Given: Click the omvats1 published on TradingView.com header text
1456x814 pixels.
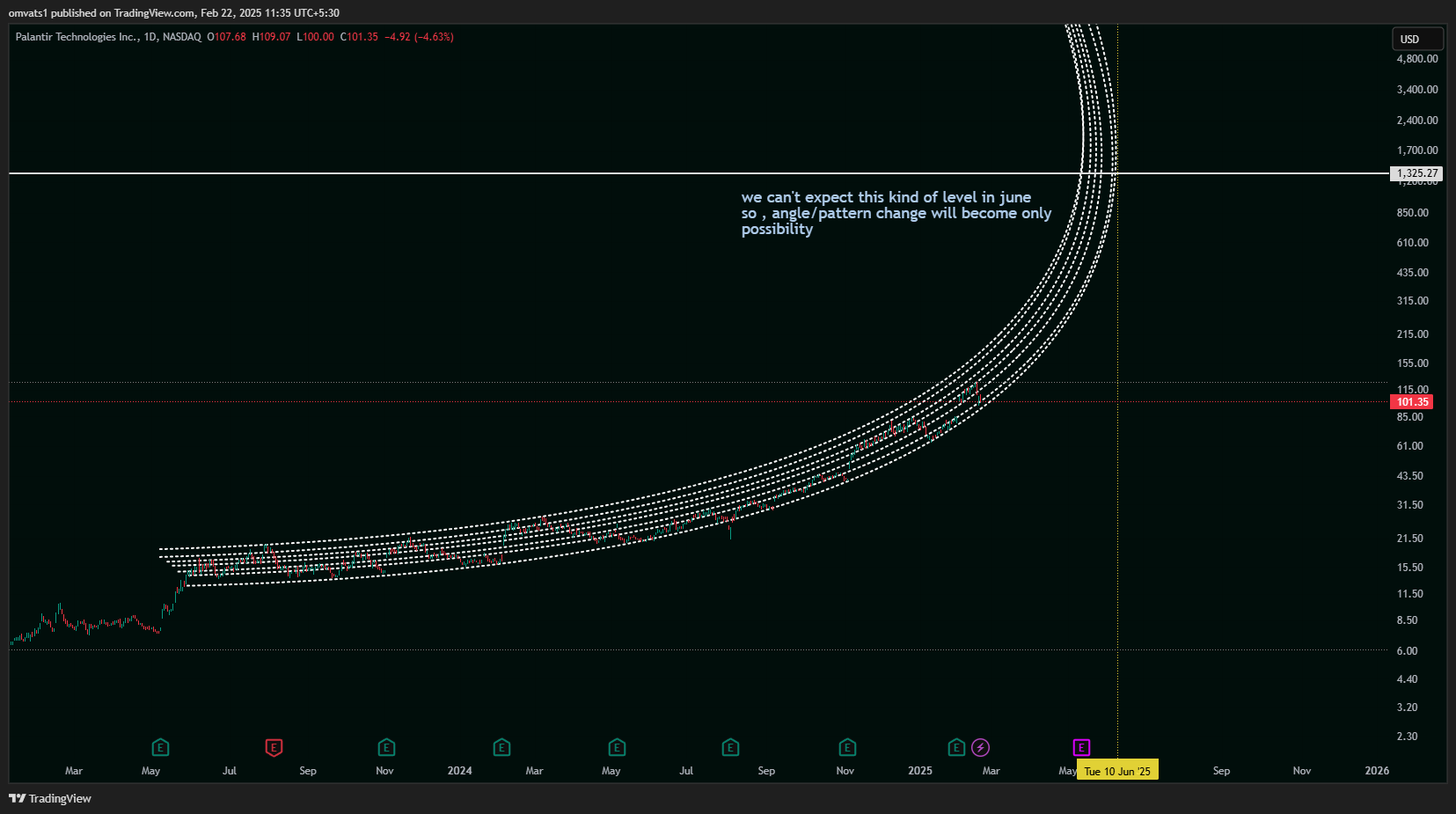Looking at the screenshot, I should [174, 12].
